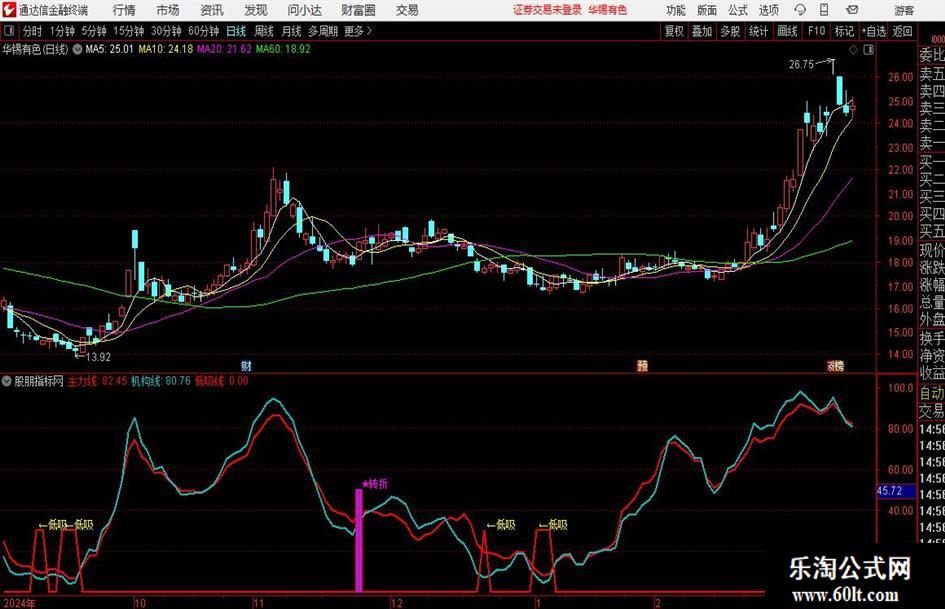Click the MA60: 18.92 label

pos(283,49)
